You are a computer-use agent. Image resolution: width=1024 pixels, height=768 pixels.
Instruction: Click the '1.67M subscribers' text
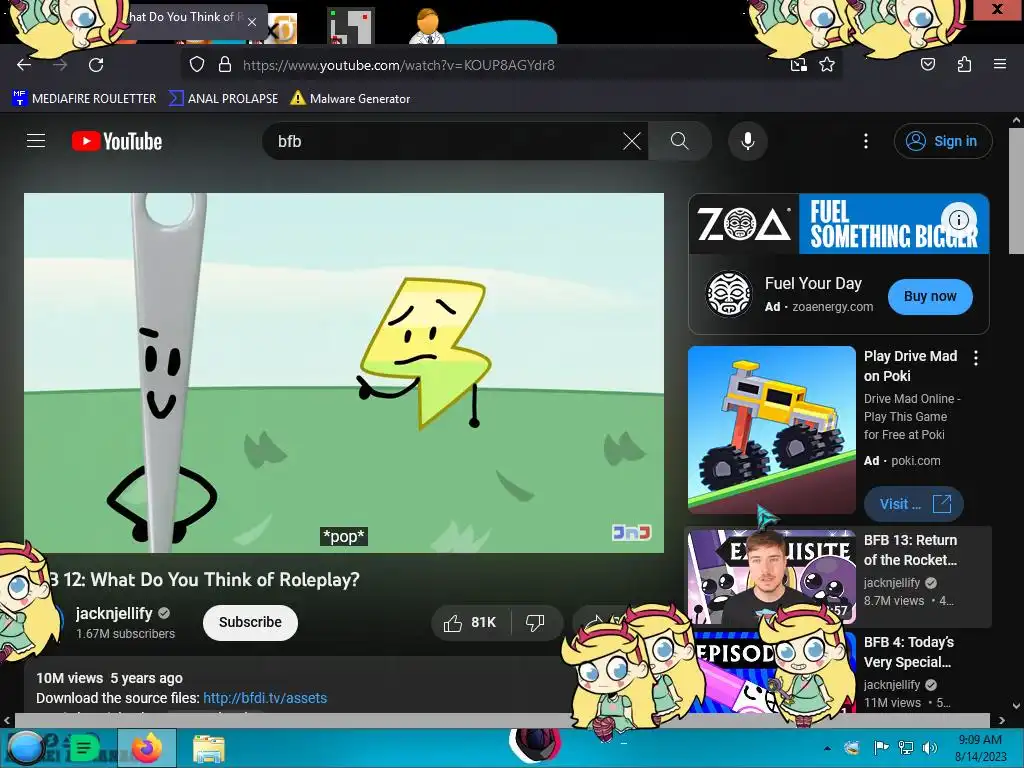125,633
